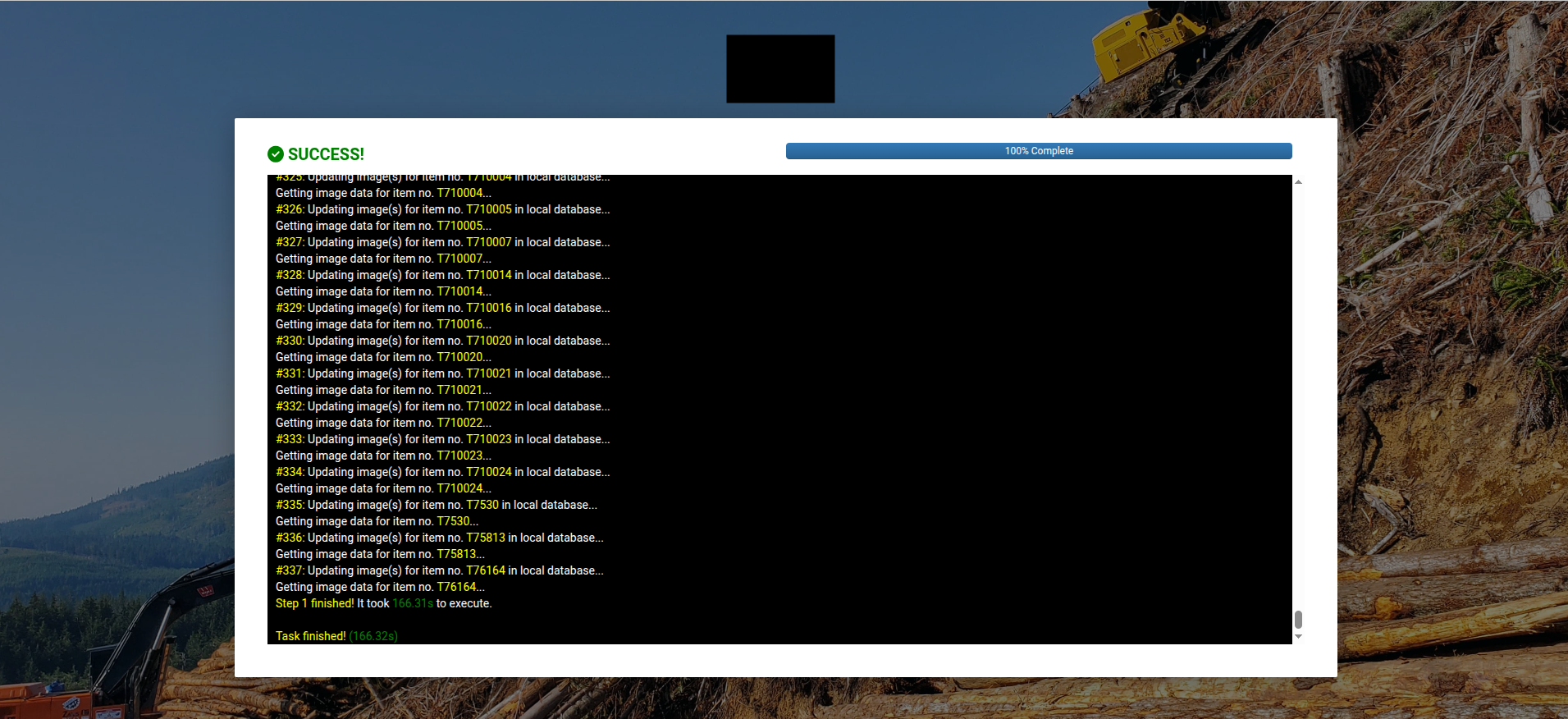Select log line #329 for item T710016

443,308
